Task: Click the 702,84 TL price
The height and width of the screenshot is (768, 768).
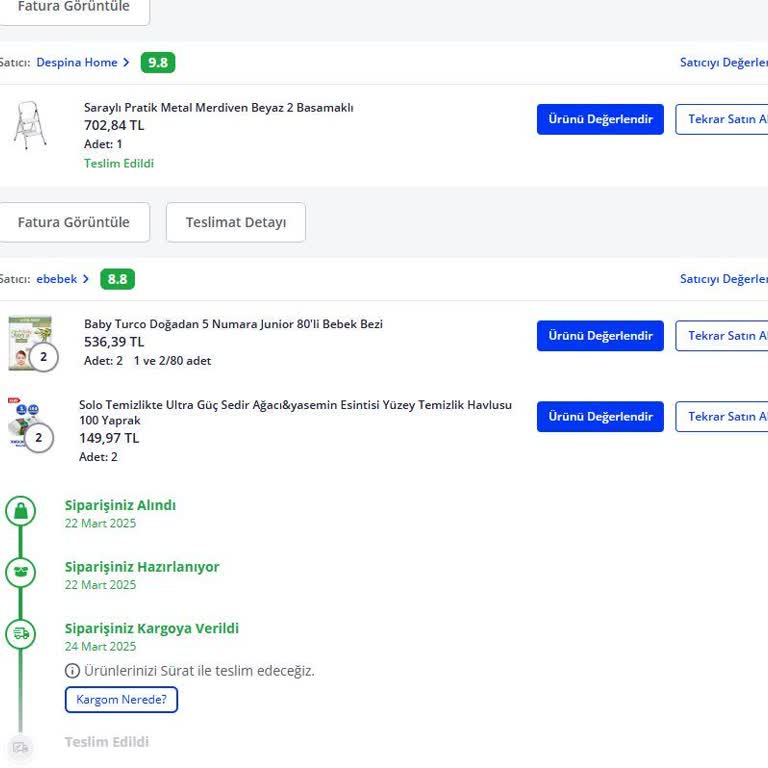Action: 114,125
